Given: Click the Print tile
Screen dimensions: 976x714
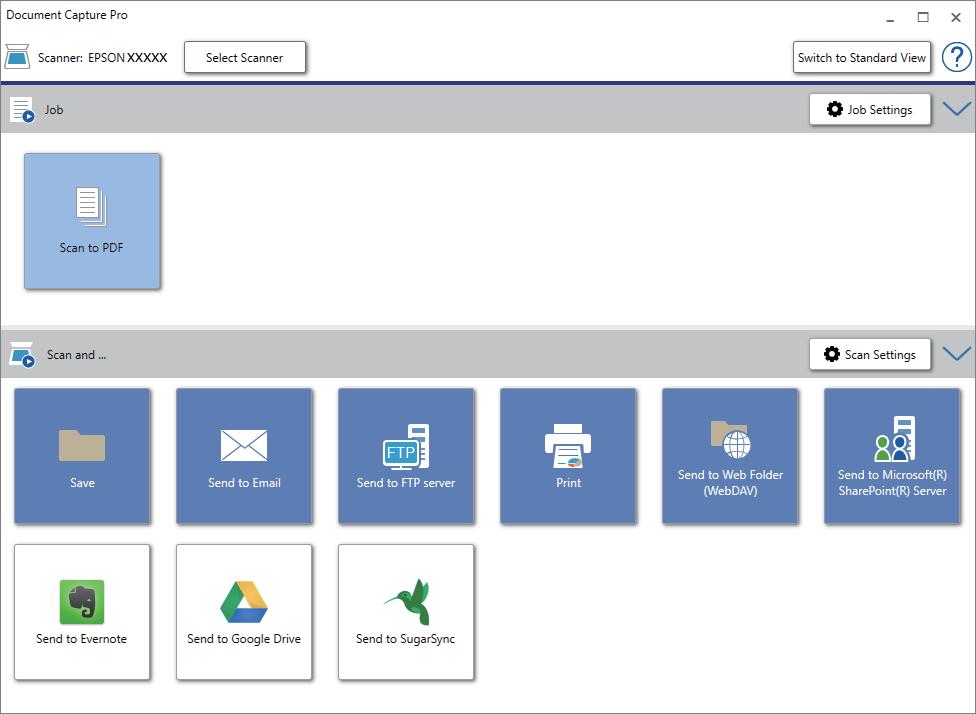Looking at the screenshot, I should tap(568, 456).
